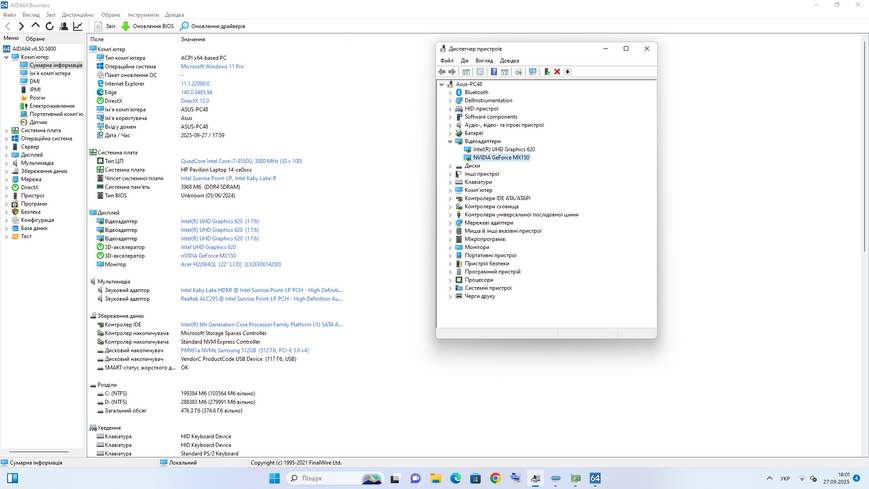Click scan for hardware changes monitor icon
Image resolution: width=869 pixels, height=489 pixels.
533,72
